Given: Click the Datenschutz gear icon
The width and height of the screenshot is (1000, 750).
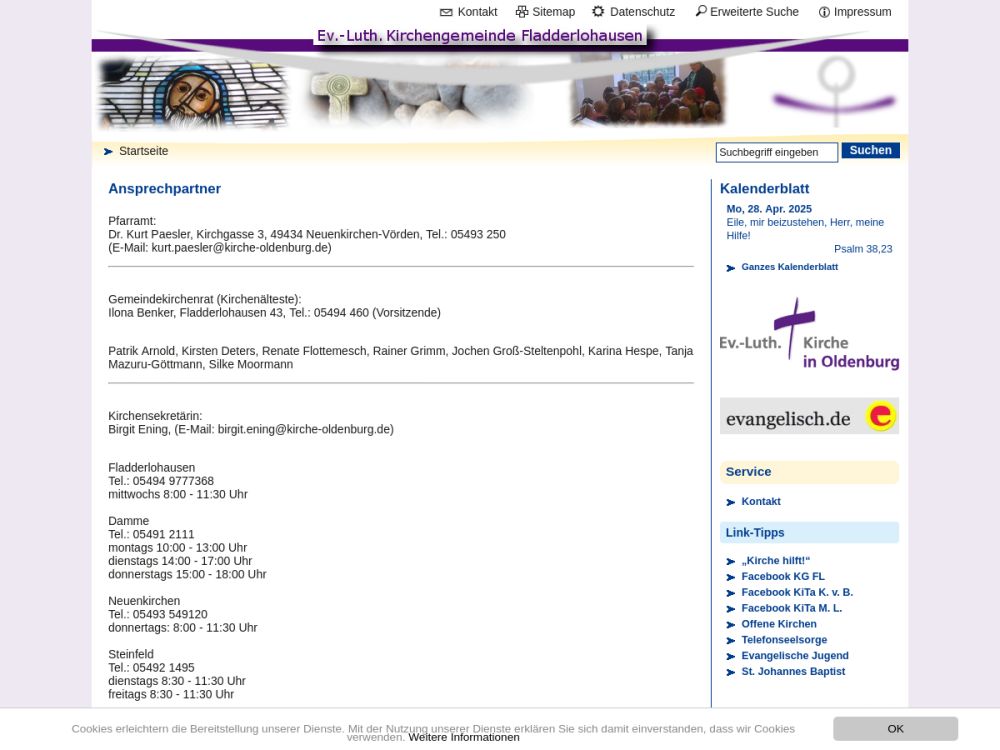Looking at the screenshot, I should [598, 12].
